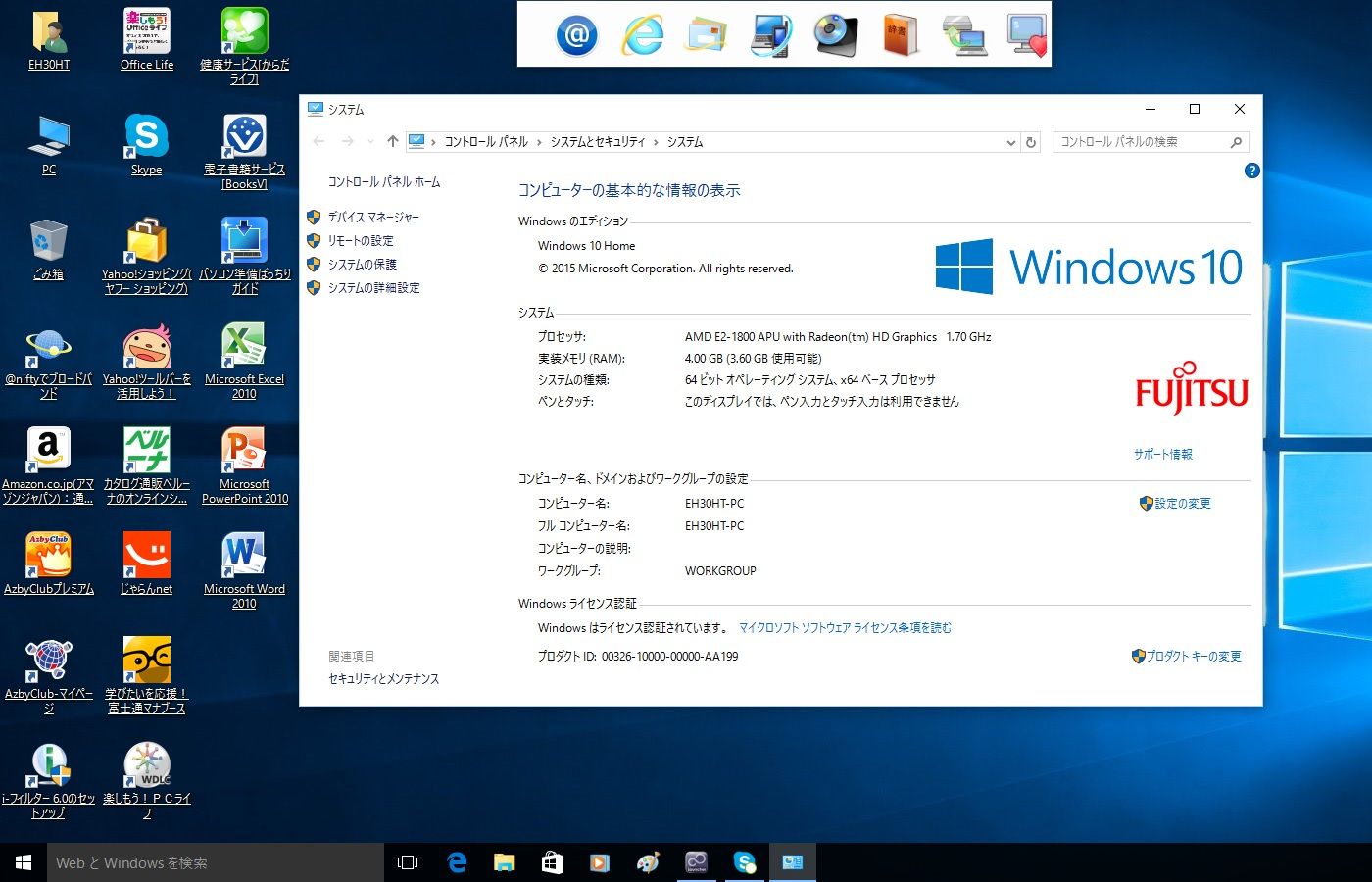Viewport: 1372px width, 882px height.
Task: Click the Web と Windows を検索 taskbar box
Action: [x=216, y=862]
